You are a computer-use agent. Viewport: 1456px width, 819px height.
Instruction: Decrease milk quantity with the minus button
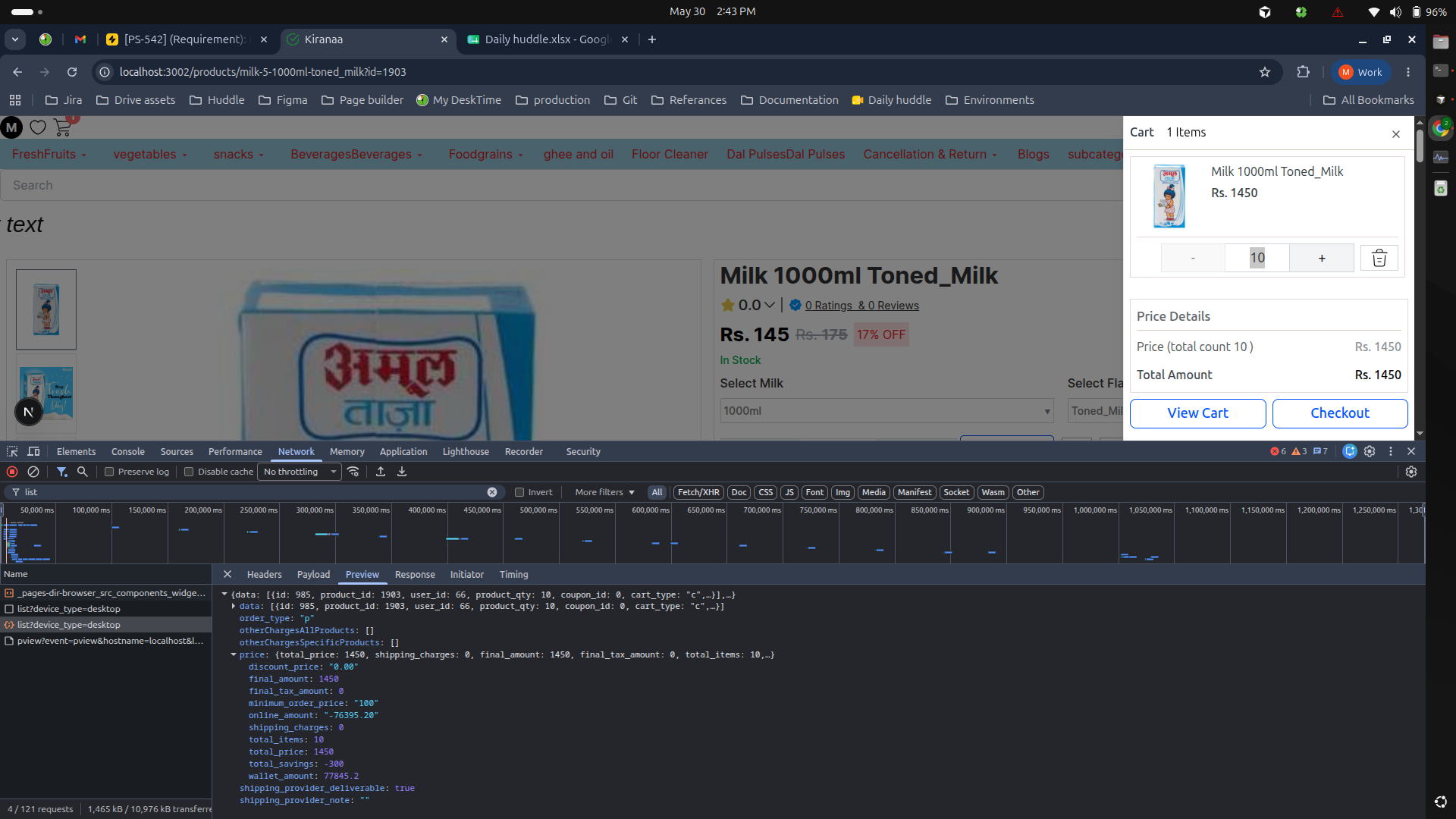click(x=1193, y=258)
